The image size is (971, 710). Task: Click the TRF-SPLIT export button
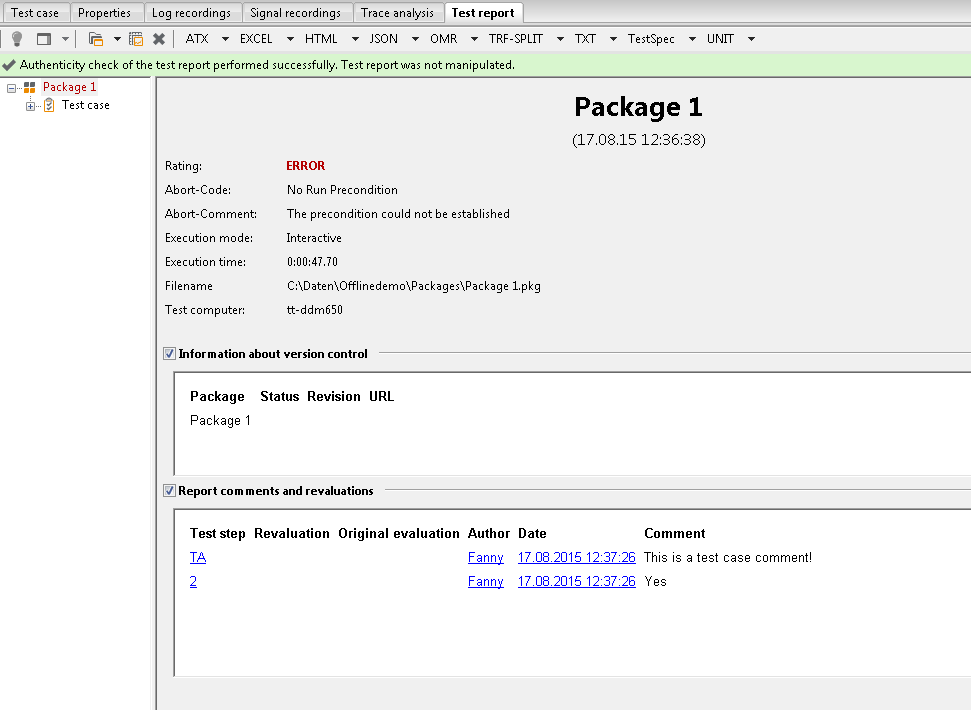tap(515, 39)
